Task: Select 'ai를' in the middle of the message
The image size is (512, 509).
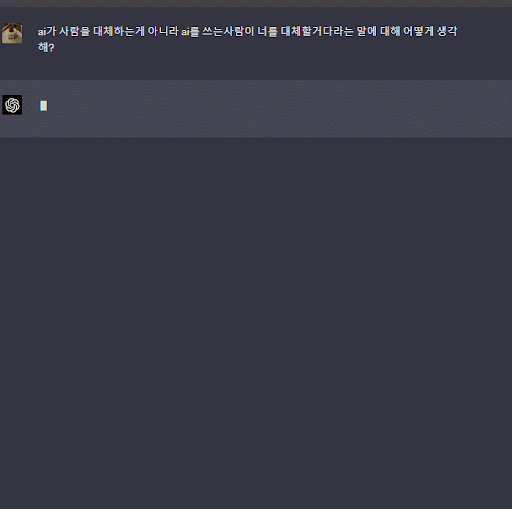Action: 190,31
